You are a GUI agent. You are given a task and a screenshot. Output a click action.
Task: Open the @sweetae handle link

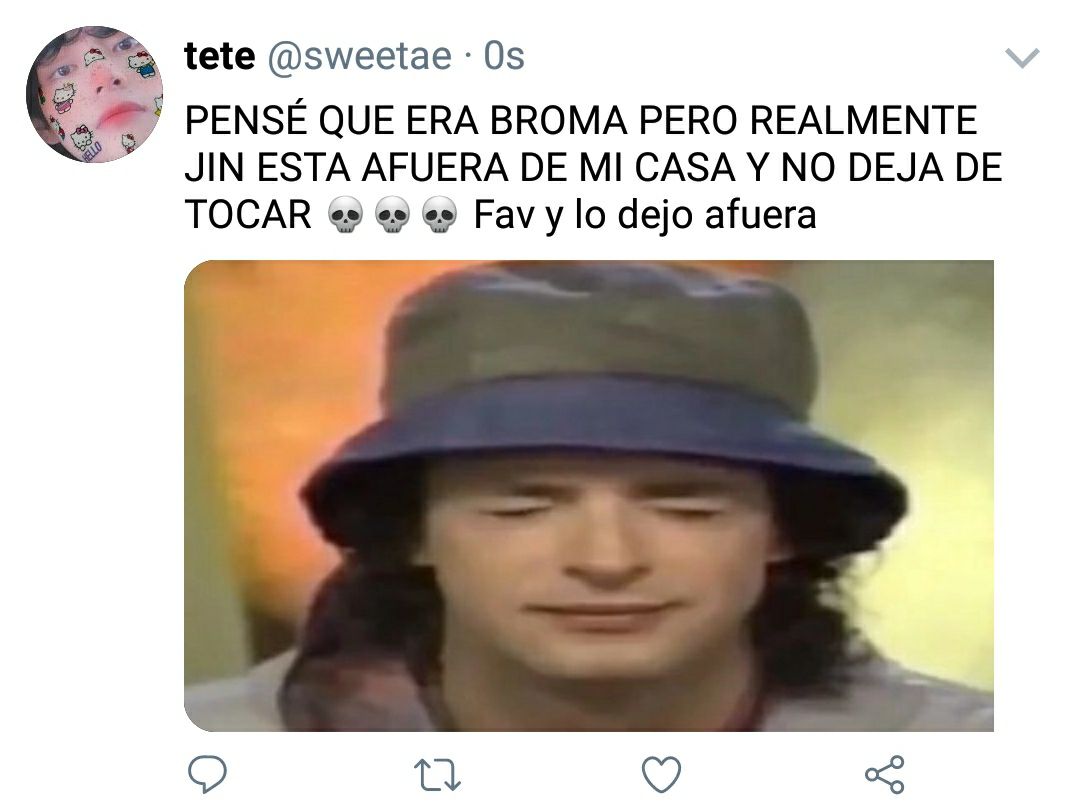[x=358, y=56]
